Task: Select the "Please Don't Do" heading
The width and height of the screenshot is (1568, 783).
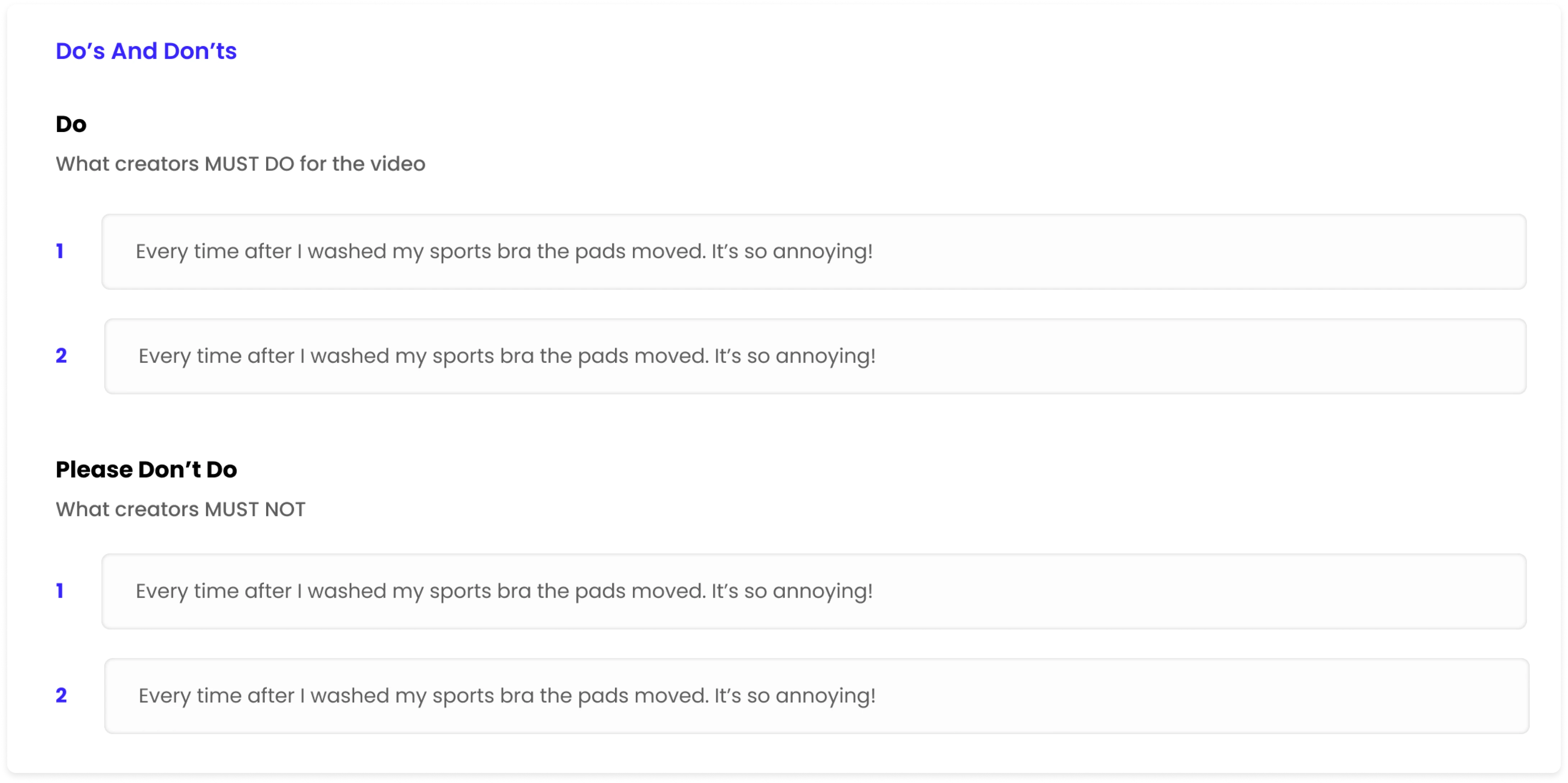Action: click(146, 470)
